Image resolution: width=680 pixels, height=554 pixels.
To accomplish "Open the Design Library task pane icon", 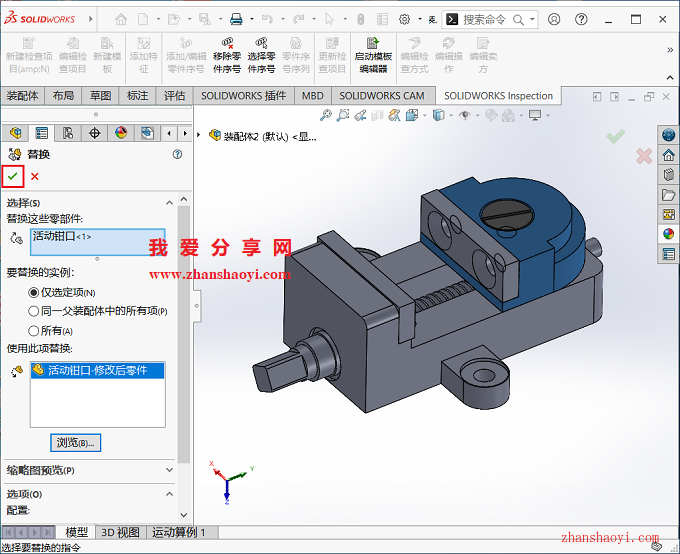I will click(x=668, y=175).
